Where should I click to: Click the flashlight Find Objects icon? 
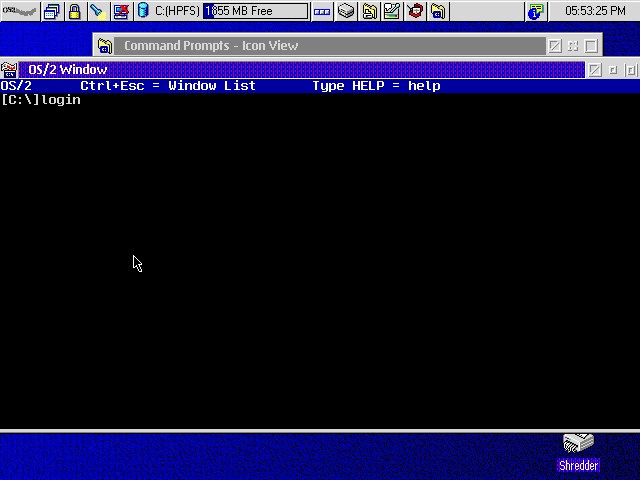(98, 11)
